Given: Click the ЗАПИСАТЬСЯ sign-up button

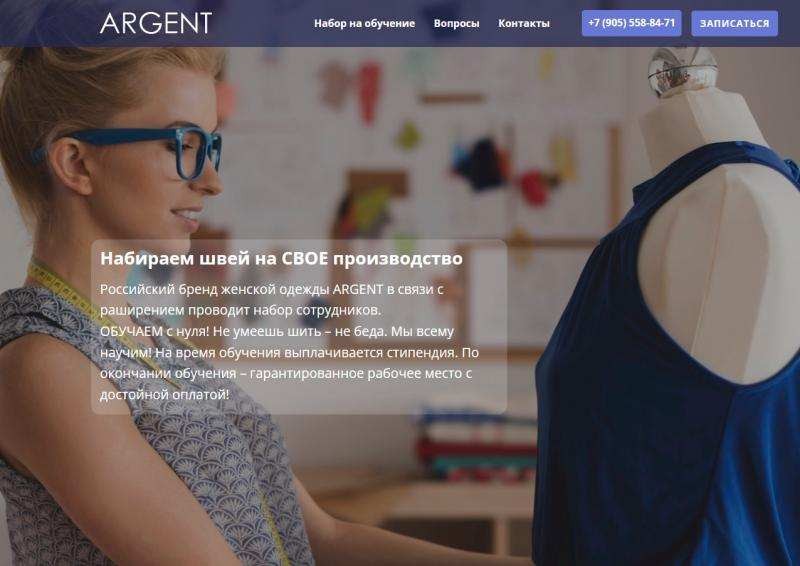Looking at the screenshot, I should click(734, 23).
